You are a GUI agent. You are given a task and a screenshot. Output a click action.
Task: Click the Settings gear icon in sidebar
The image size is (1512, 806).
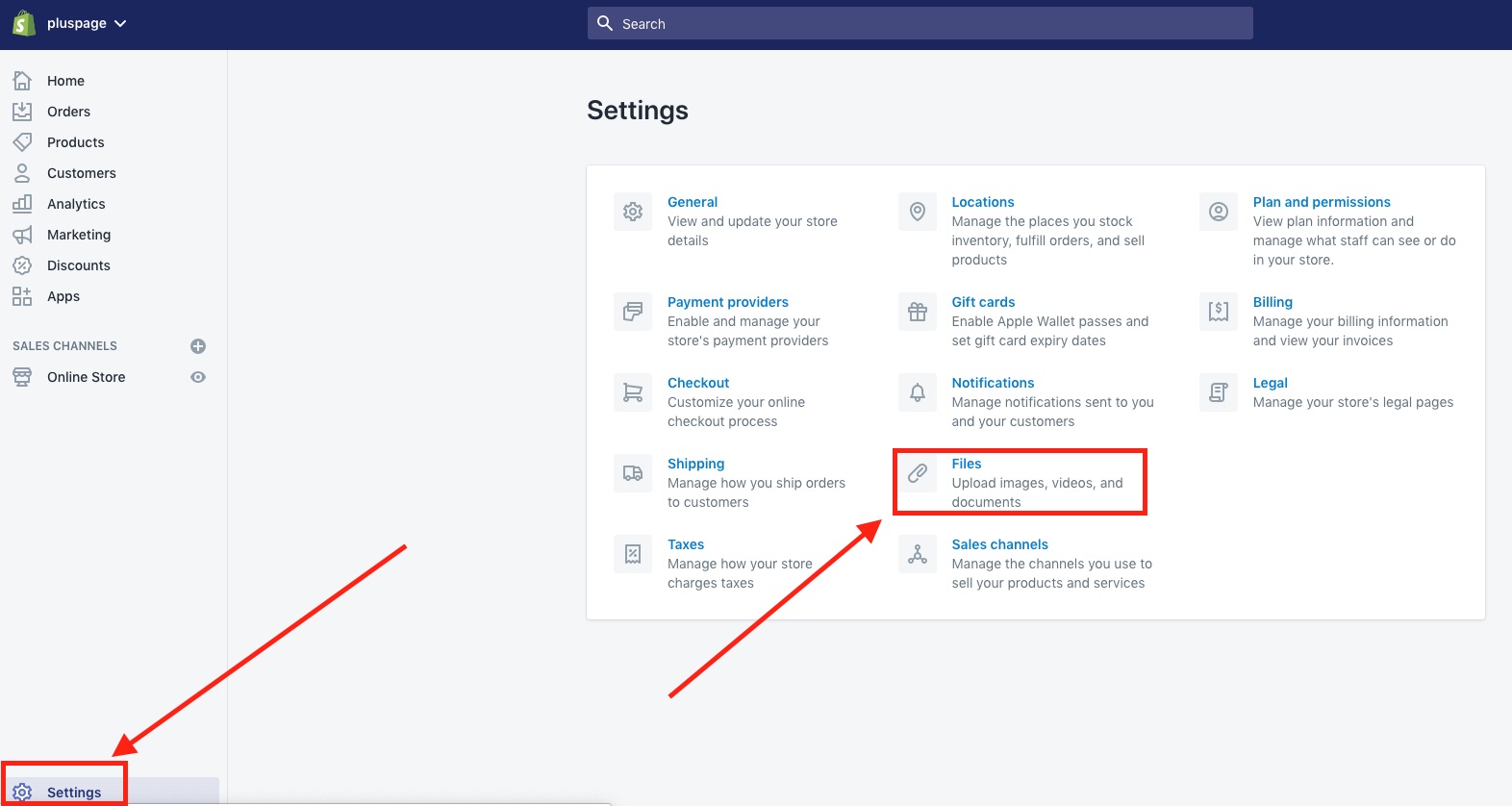22,793
